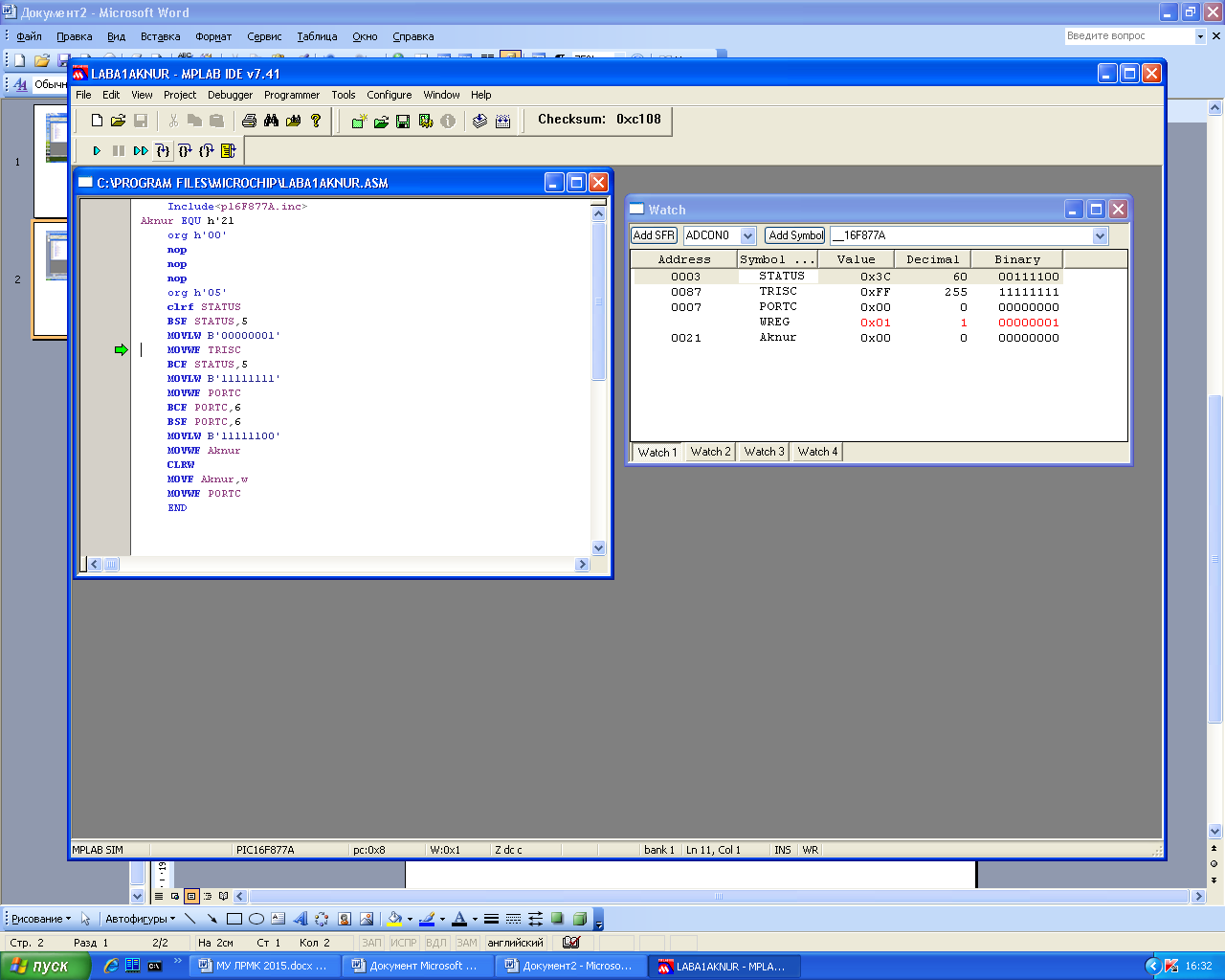Expand the _16F877A symbol dropdown
1225x980 pixels.
pyautogui.click(x=1100, y=235)
